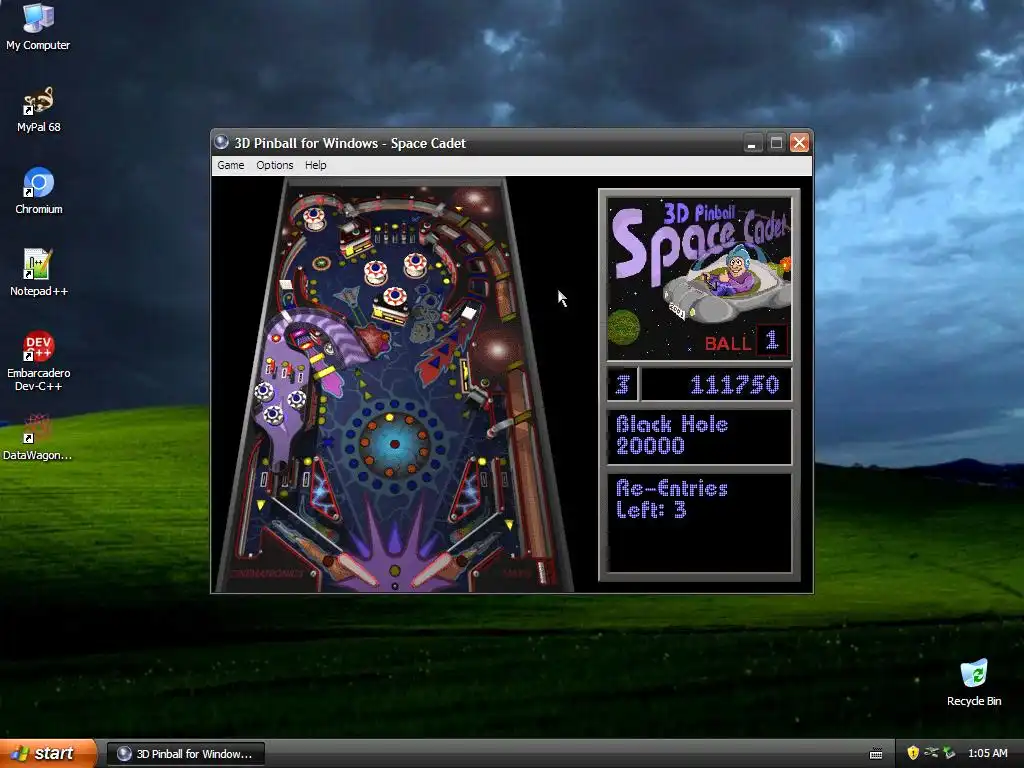The image size is (1024, 768).
Task: Click the right lightning slingshot kicker
Action: pos(468,490)
